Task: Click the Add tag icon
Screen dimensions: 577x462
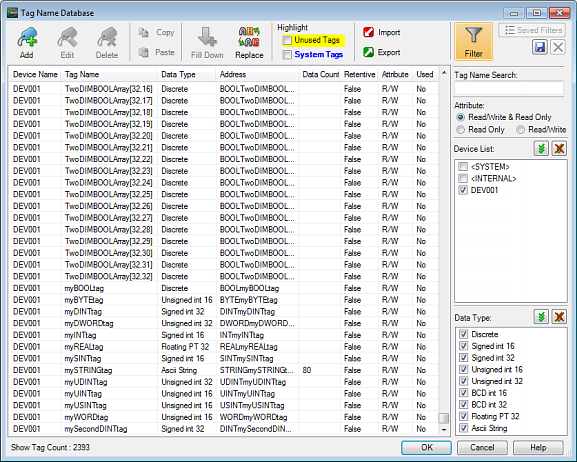Action: [26, 38]
